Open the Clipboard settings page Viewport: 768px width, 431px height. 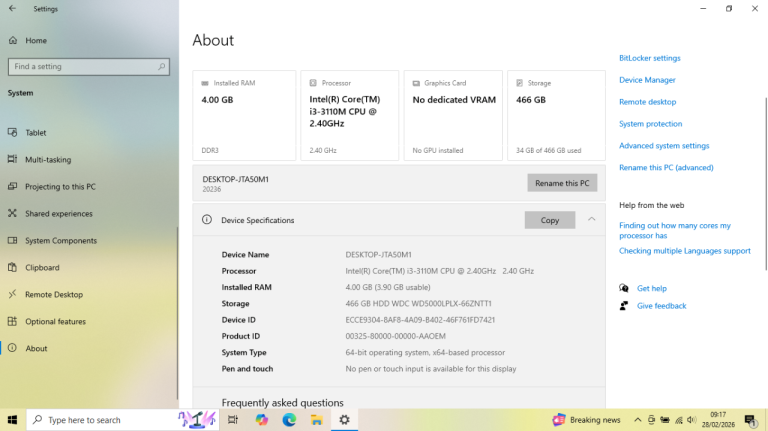click(x=42, y=268)
